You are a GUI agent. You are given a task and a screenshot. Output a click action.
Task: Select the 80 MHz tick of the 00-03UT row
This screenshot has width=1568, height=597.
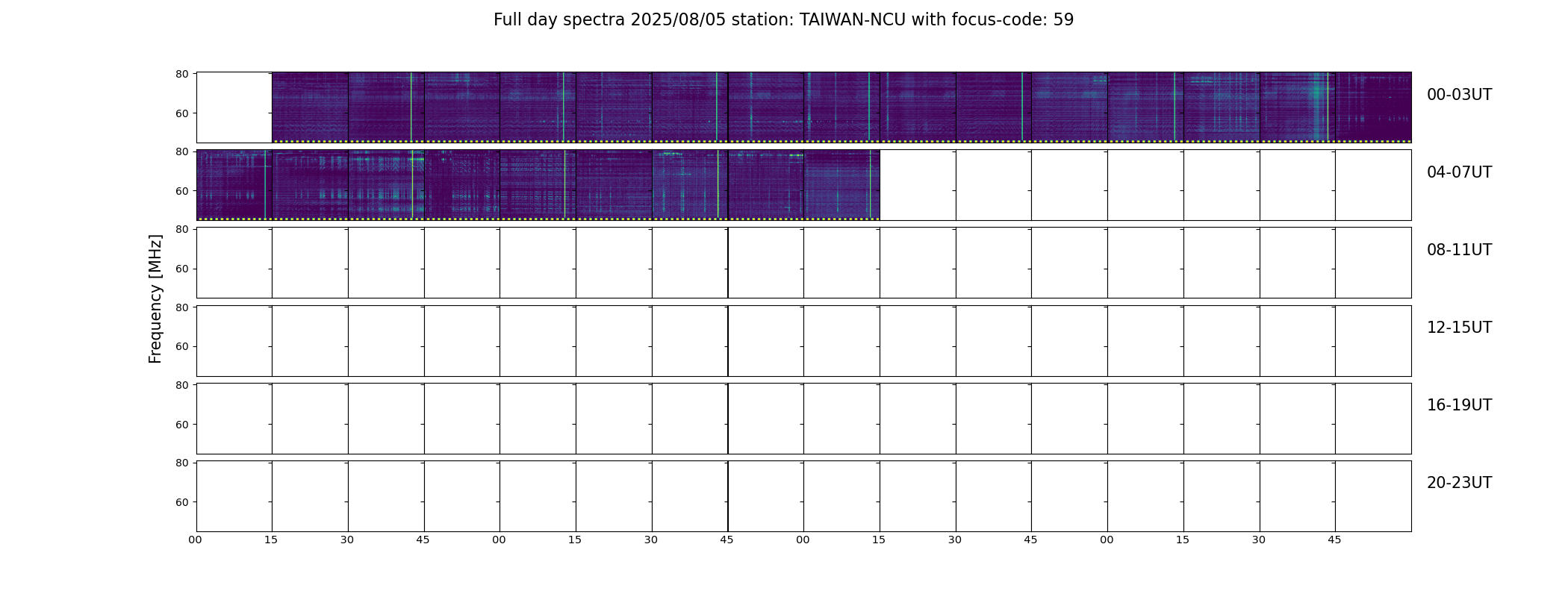[181, 74]
